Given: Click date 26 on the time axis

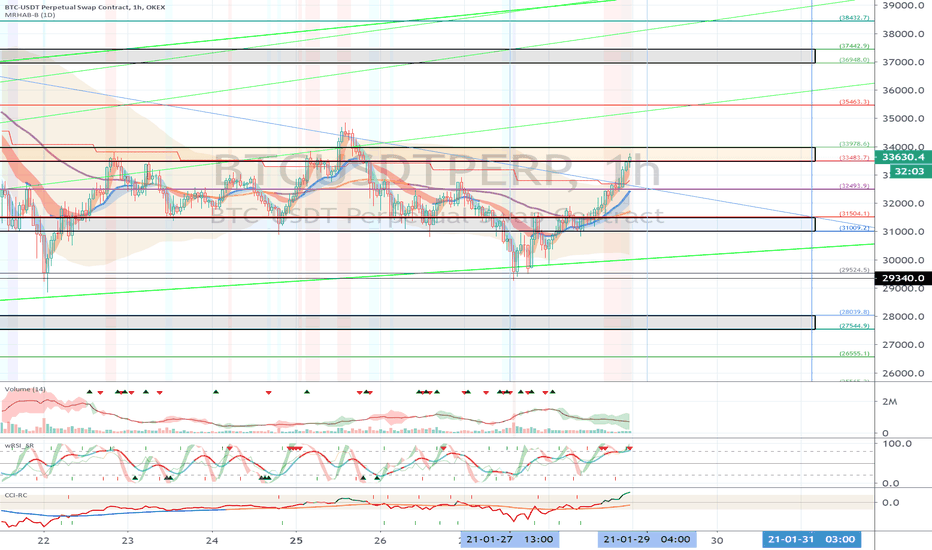Looking at the screenshot, I should pos(380,540).
